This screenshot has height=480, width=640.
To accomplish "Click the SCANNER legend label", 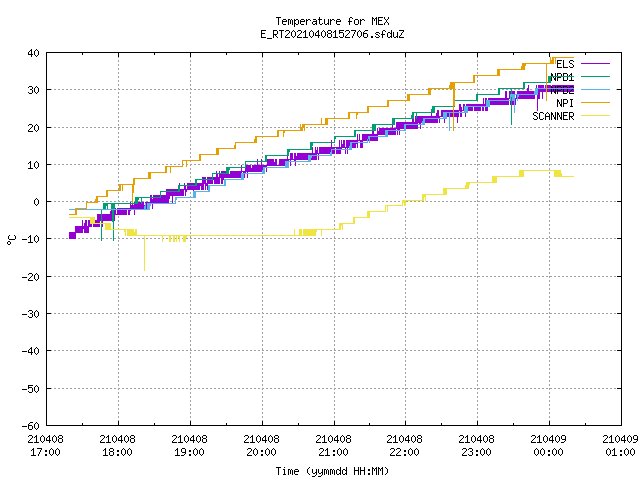I will coord(553,116).
